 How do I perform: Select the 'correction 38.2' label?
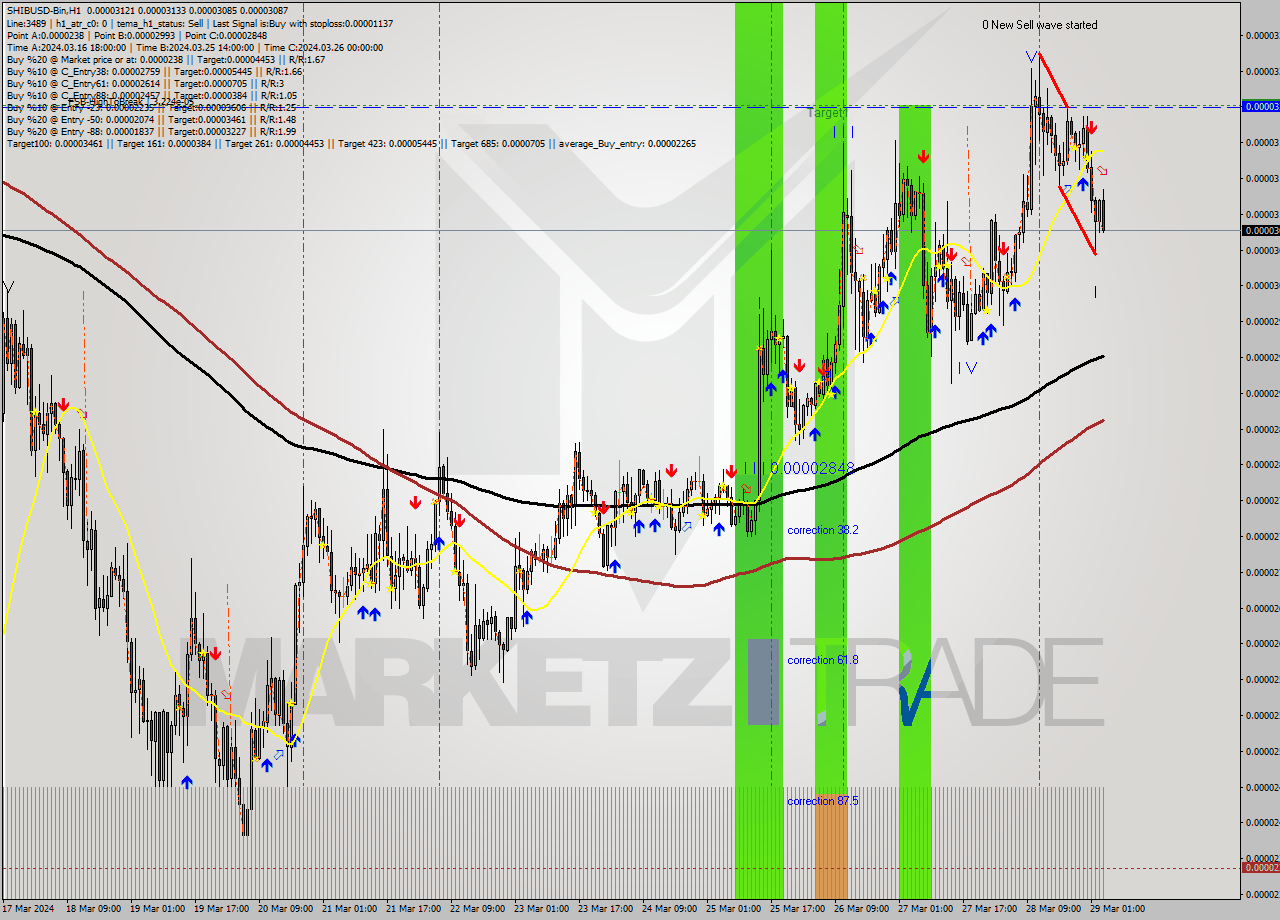[x=822, y=530]
